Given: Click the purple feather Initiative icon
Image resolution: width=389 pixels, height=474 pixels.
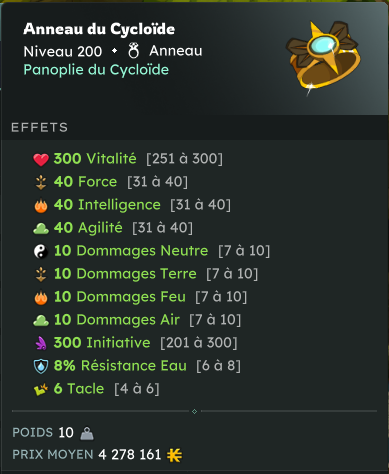Looking at the screenshot, I should point(41,343).
